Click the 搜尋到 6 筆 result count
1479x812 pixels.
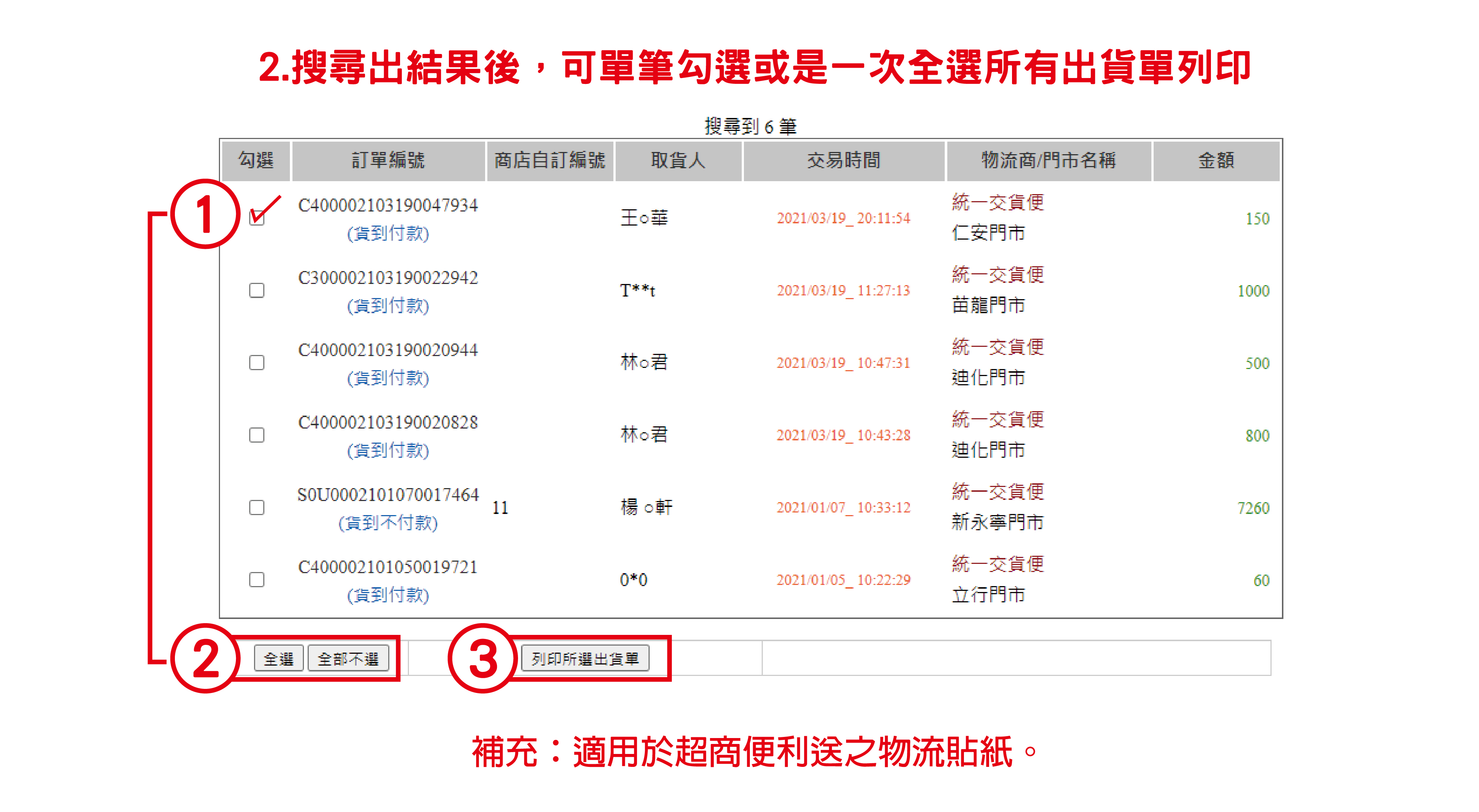click(x=751, y=126)
